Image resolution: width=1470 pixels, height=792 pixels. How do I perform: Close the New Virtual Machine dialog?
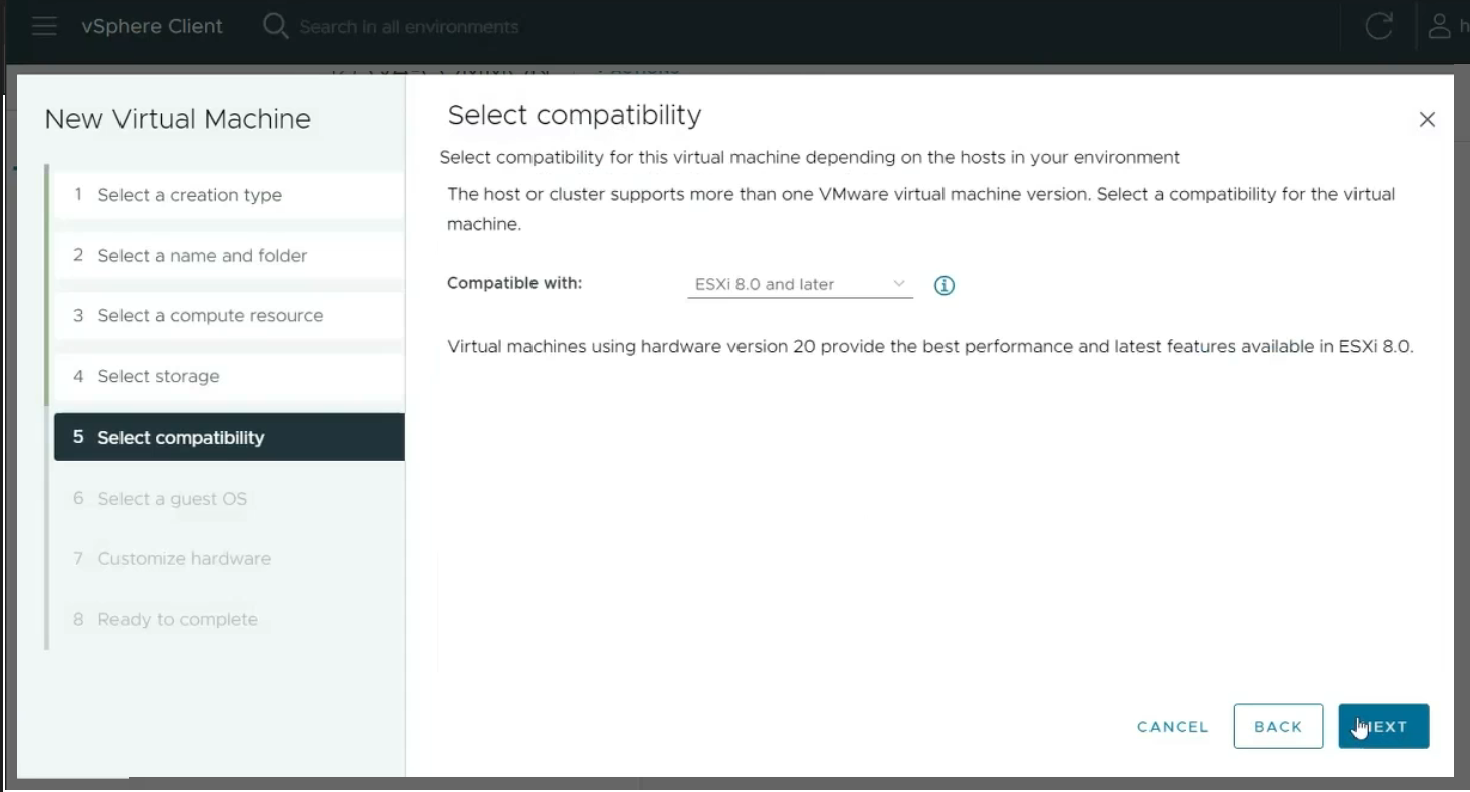(x=1427, y=120)
